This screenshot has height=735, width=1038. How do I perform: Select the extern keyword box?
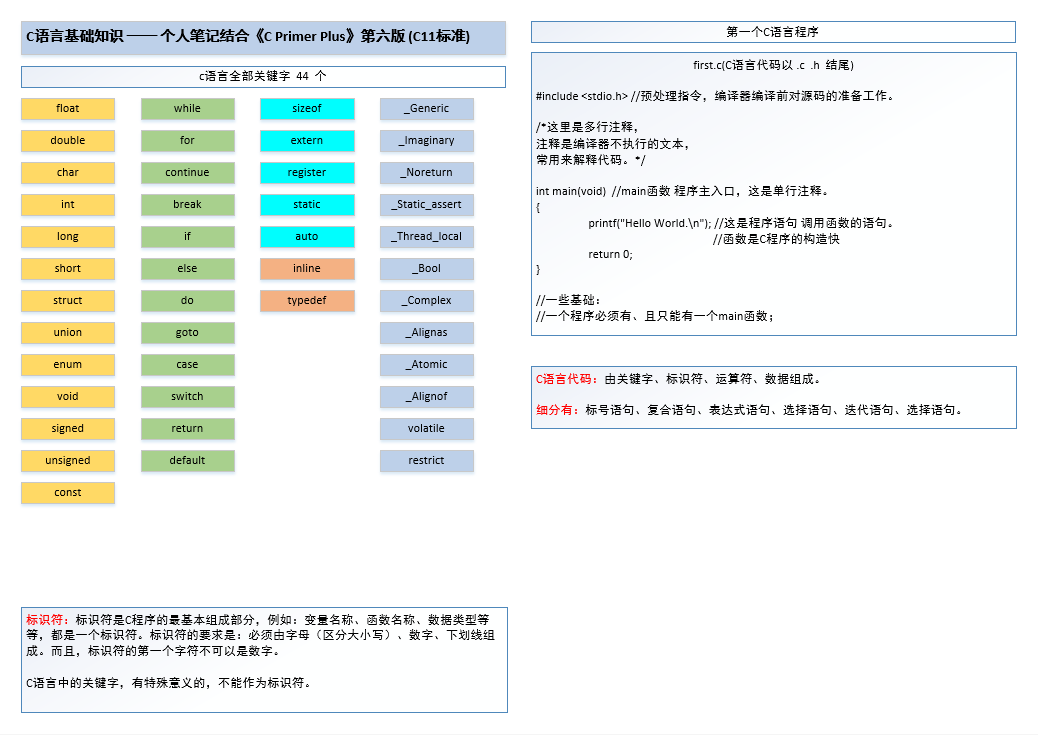coord(307,140)
